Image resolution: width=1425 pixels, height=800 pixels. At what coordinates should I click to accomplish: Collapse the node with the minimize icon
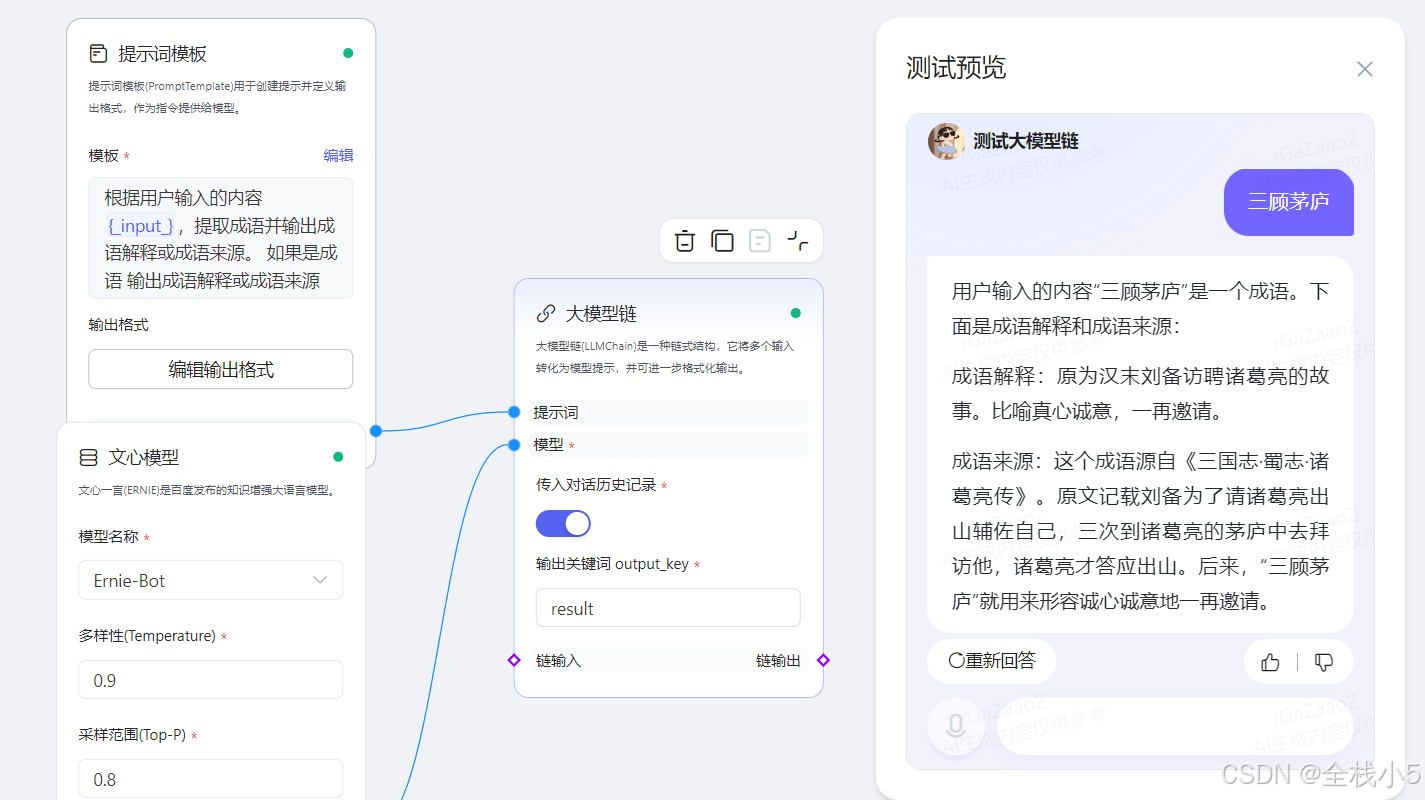[x=797, y=241]
